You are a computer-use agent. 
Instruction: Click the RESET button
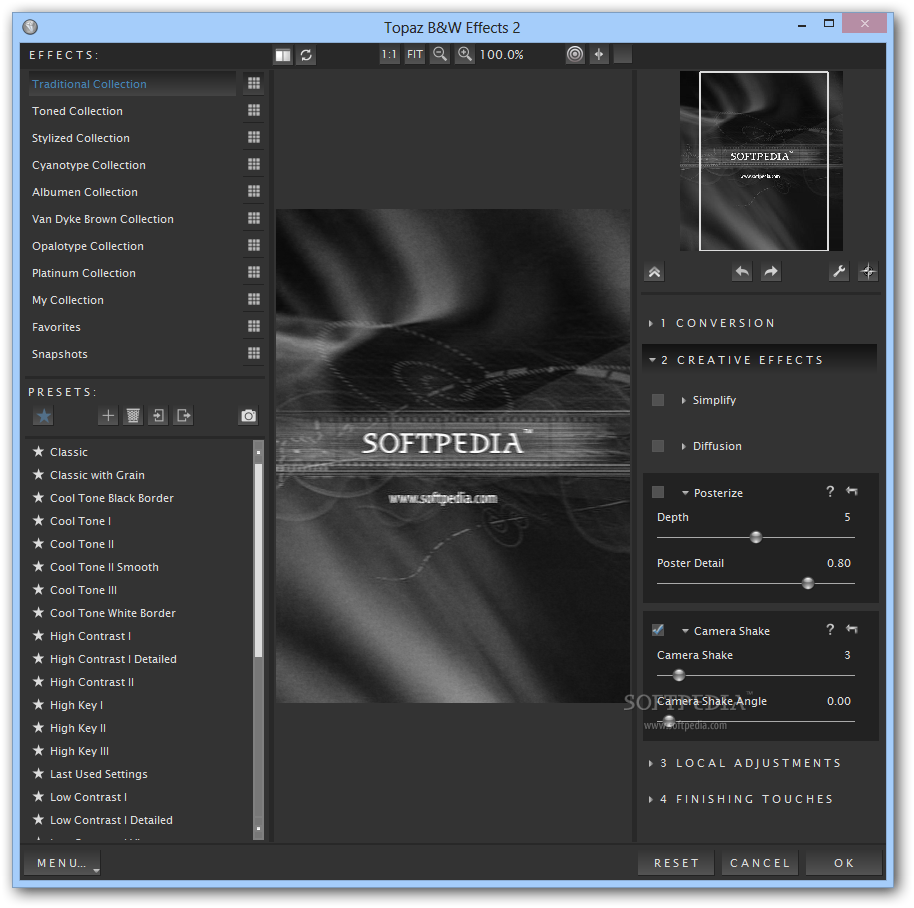[676, 863]
